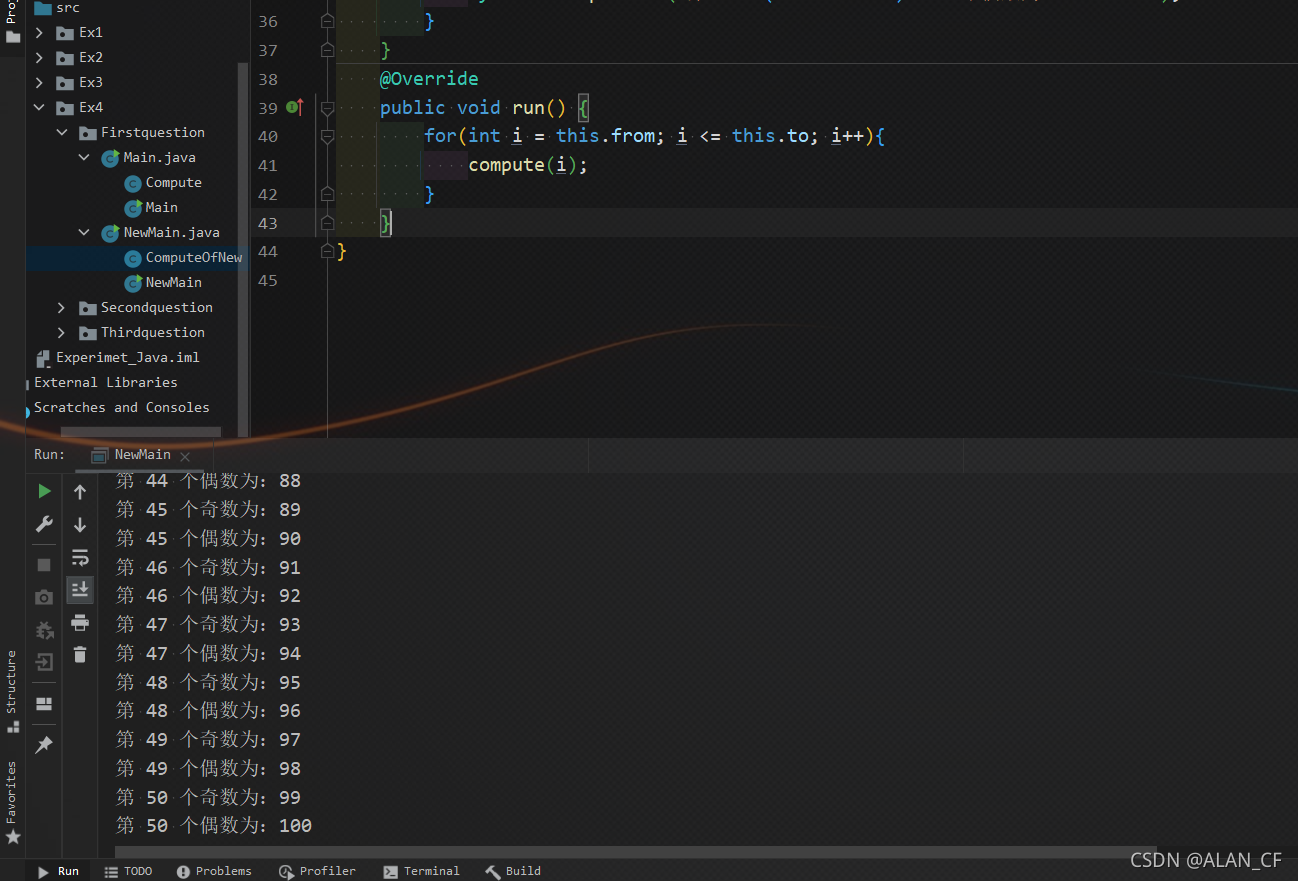Viewport: 1298px width, 881px height.
Task: Click the Print console output icon
Action: [x=81, y=623]
